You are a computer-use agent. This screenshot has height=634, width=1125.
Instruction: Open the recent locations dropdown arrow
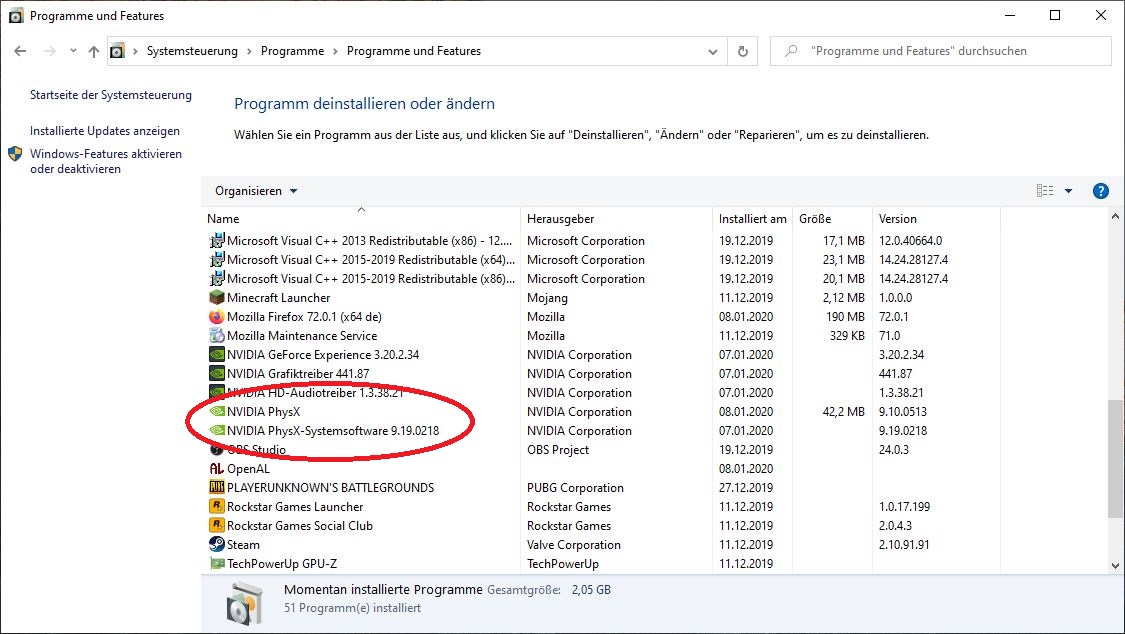[72, 51]
